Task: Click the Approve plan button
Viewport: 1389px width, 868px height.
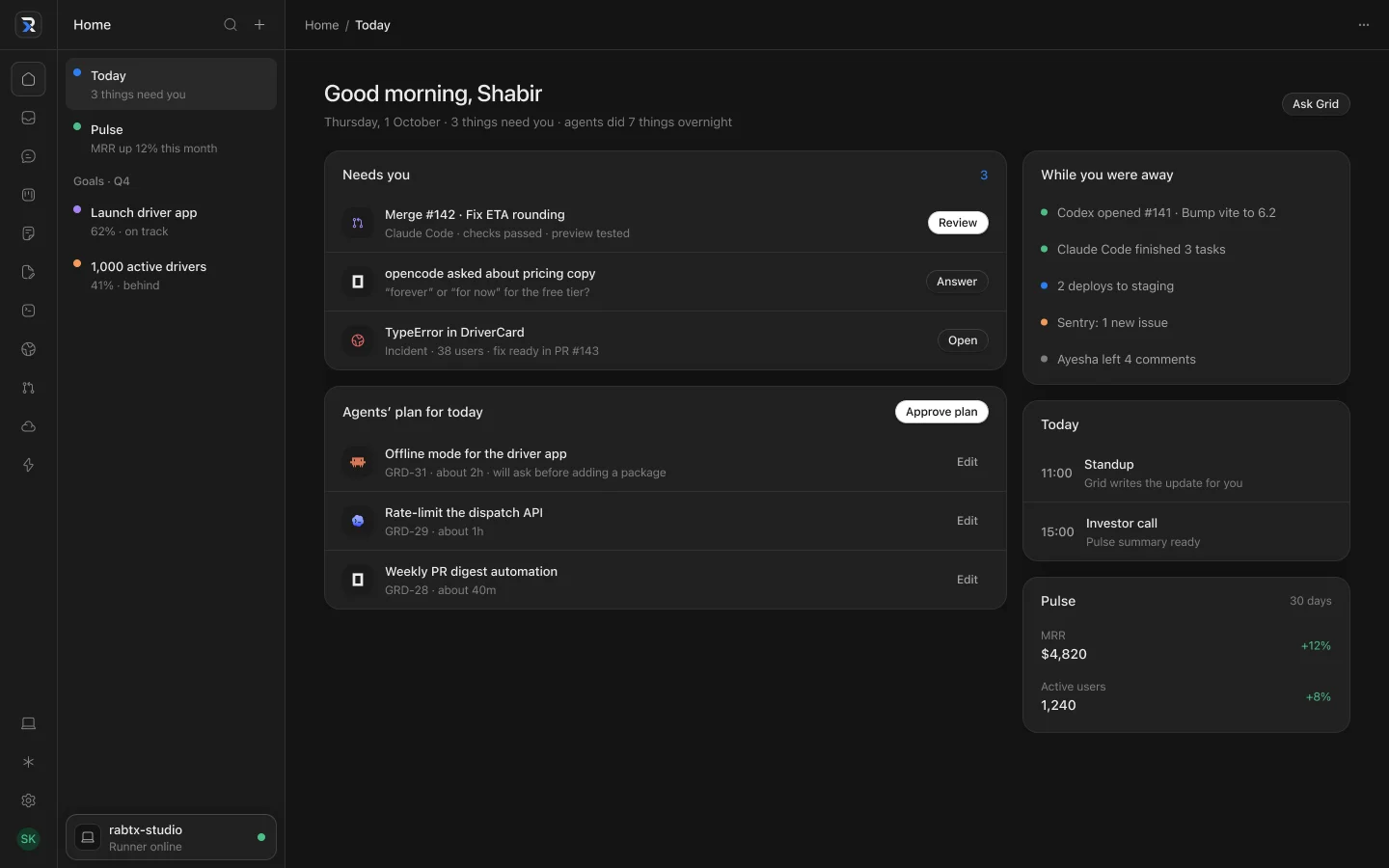Action: click(x=941, y=412)
